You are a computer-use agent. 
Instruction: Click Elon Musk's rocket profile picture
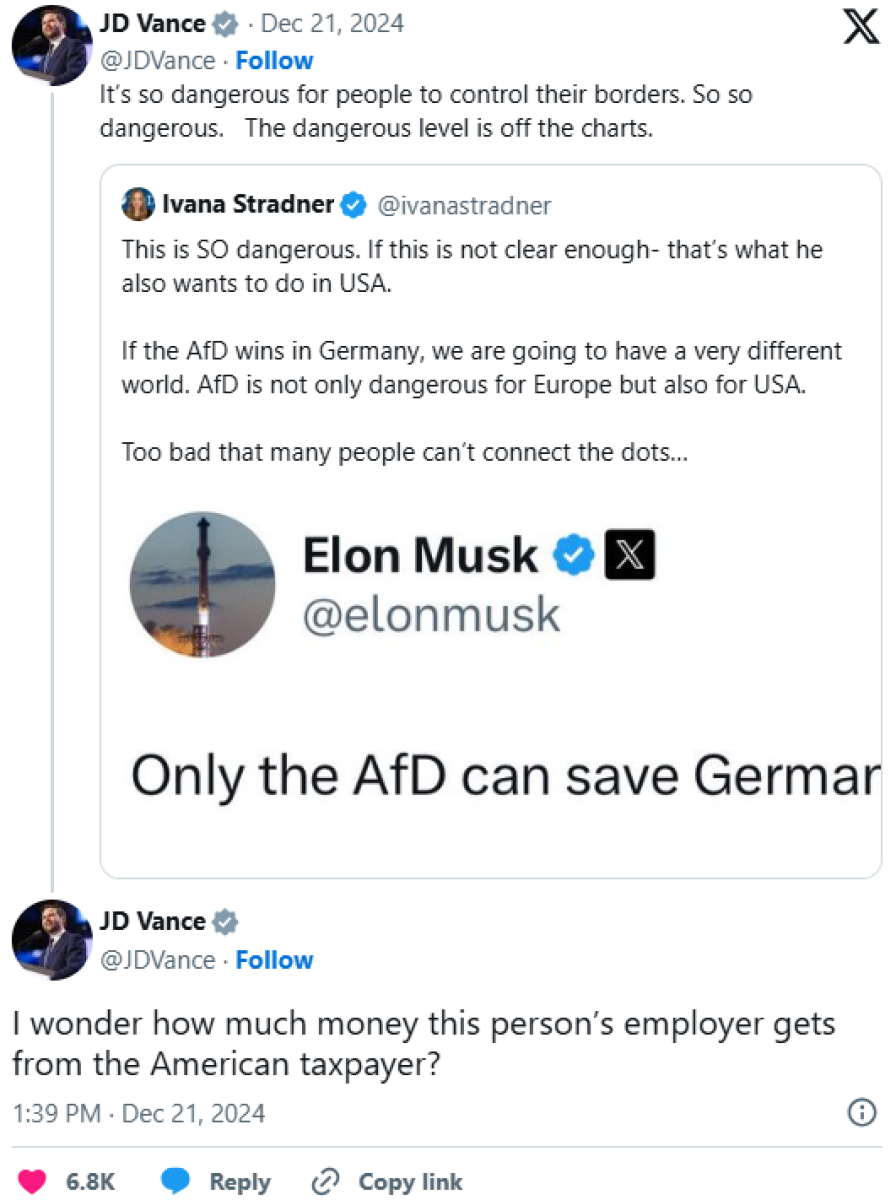[202, 584]
